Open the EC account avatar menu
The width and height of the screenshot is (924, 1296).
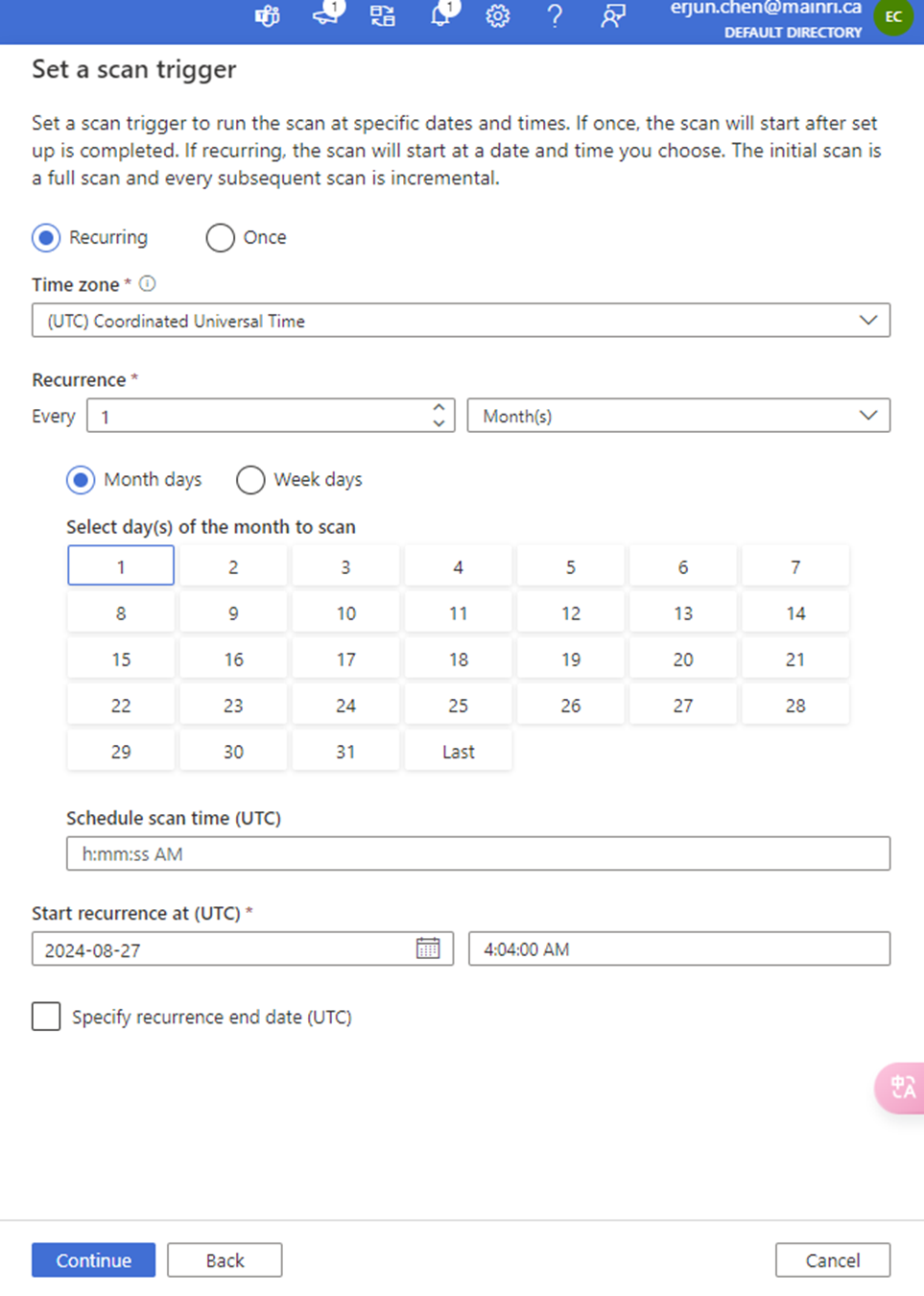(x=892, y=17)
